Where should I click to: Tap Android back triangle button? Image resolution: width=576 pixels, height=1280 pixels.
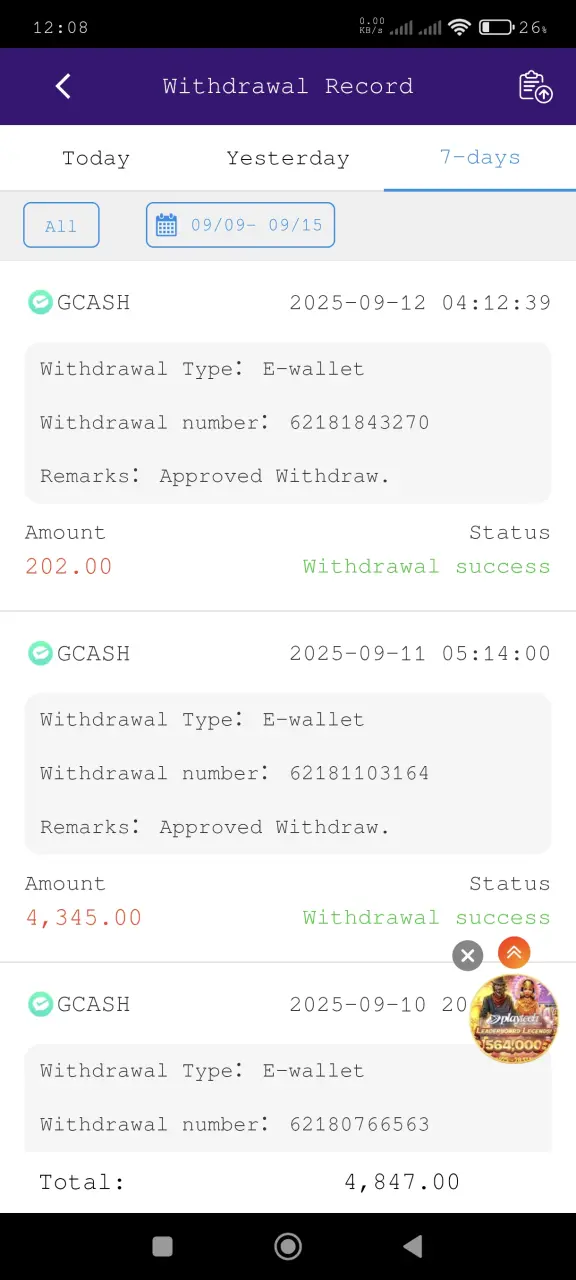tap(412, 1246)
